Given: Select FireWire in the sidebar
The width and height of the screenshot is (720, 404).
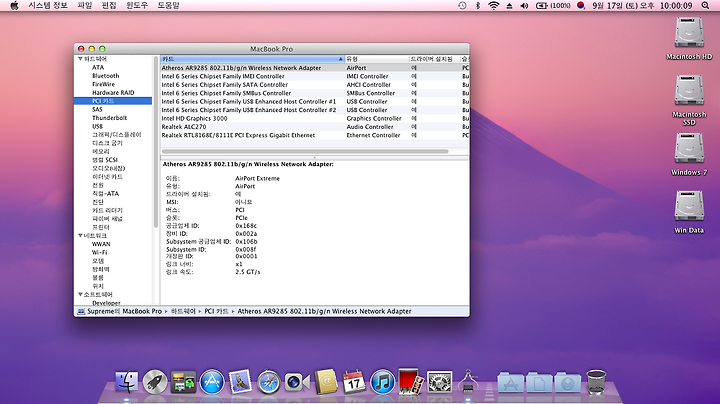Looking at the screenshot, I should click(x=103, y=84).
